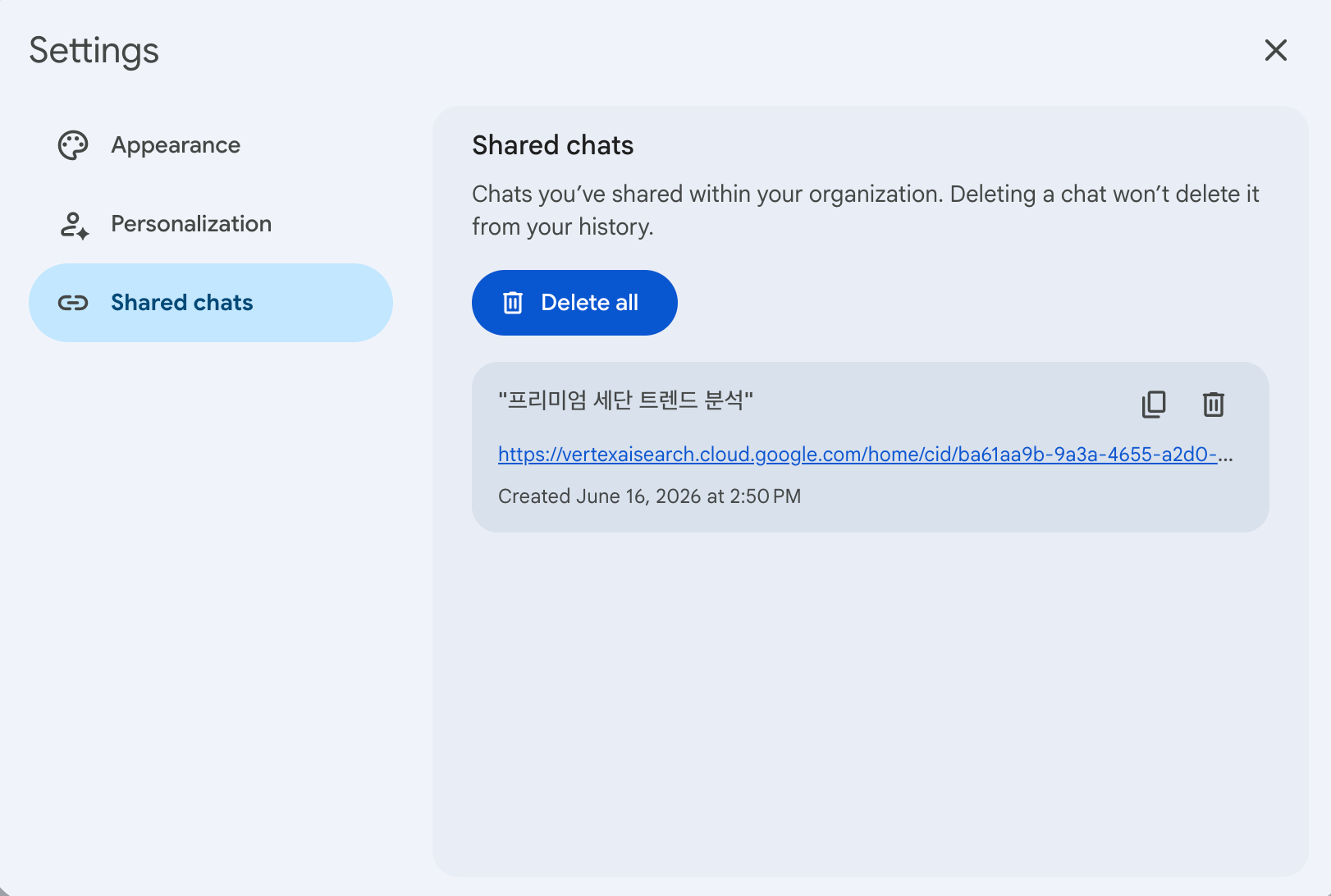This screenshot has width=1331, height=896.
Task: Click the Delete all label text
Action: (x=589, y=303)
